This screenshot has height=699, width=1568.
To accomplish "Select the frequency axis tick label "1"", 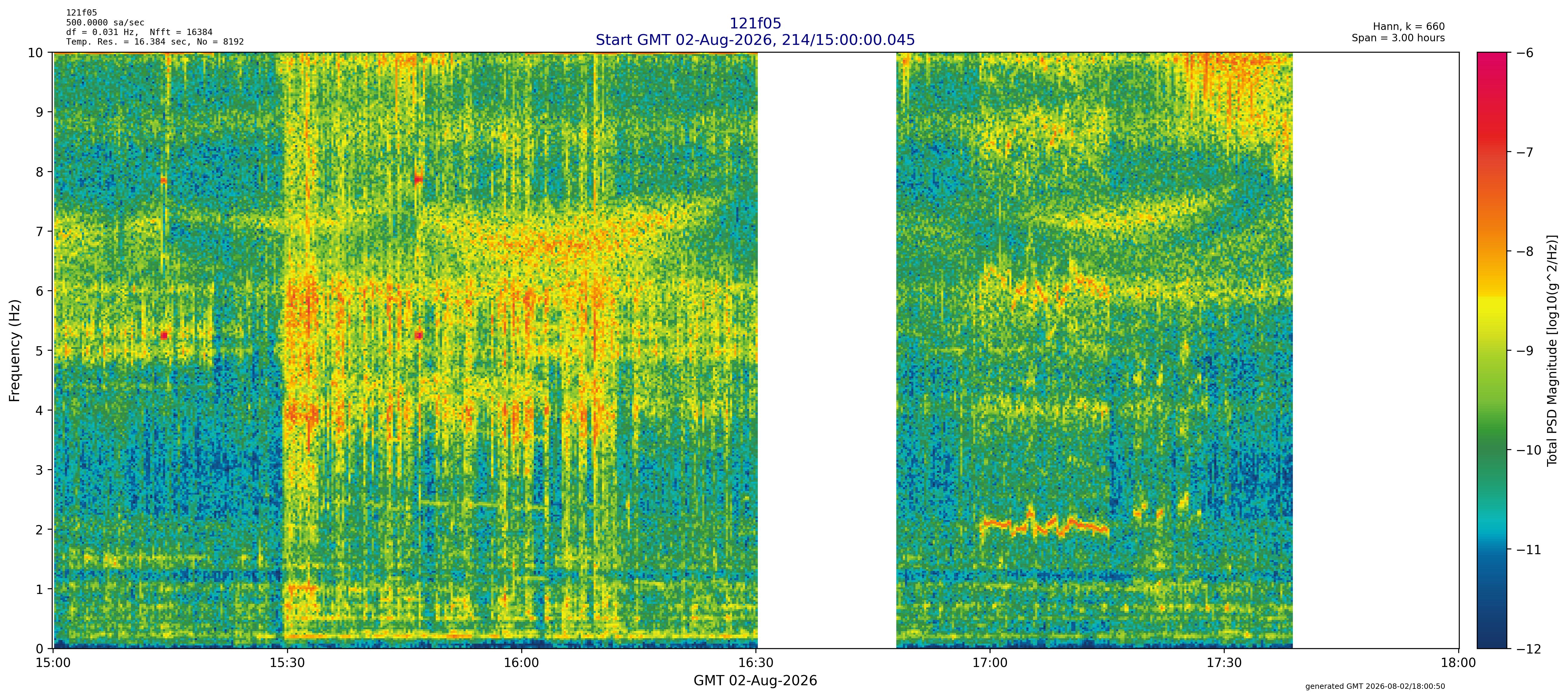I will (39, 589).
